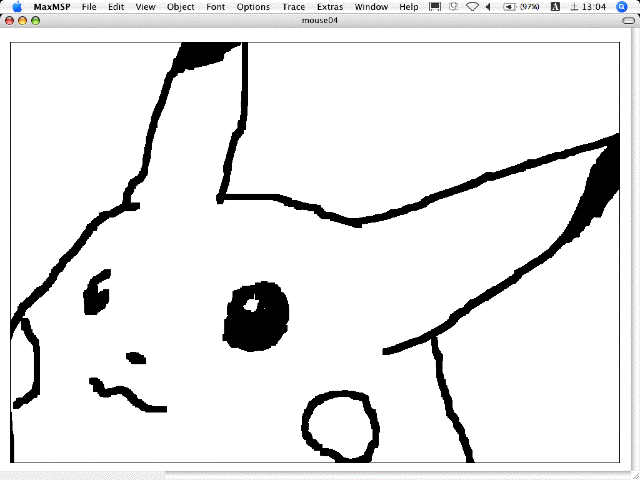Open the Font menu

[x=216, y=7]
